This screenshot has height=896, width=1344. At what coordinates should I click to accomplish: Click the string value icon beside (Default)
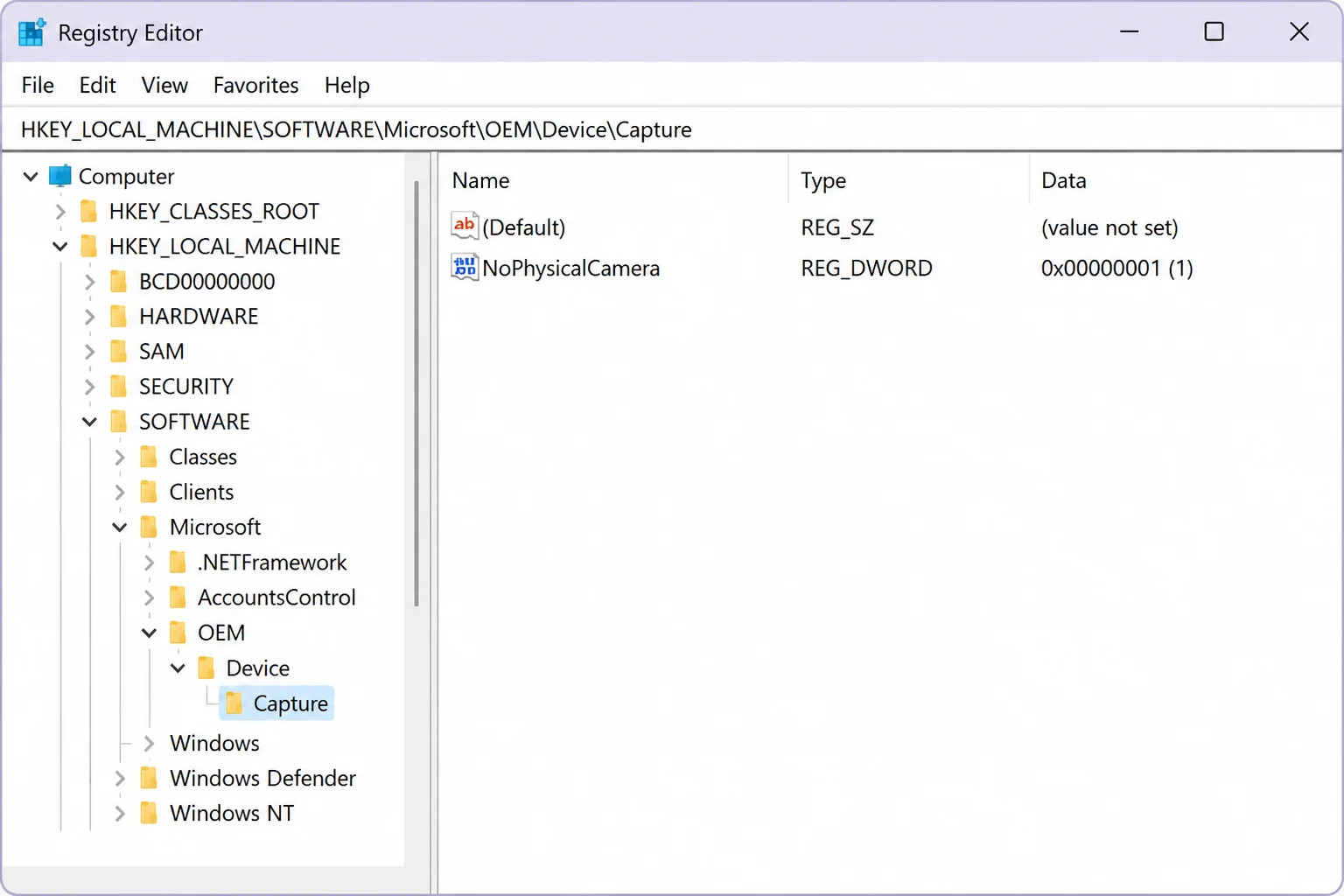pyautogui.click(x=465, y=226)
